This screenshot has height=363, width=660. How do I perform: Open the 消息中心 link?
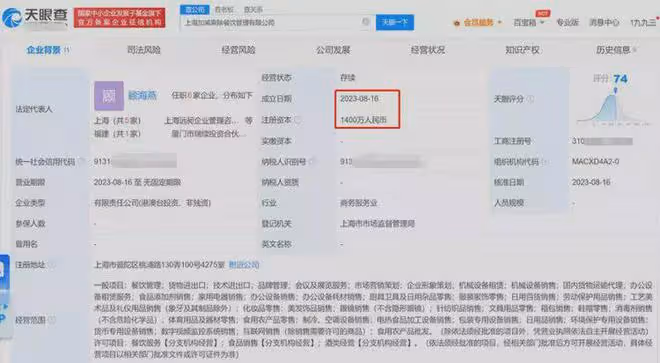point(604,22)
